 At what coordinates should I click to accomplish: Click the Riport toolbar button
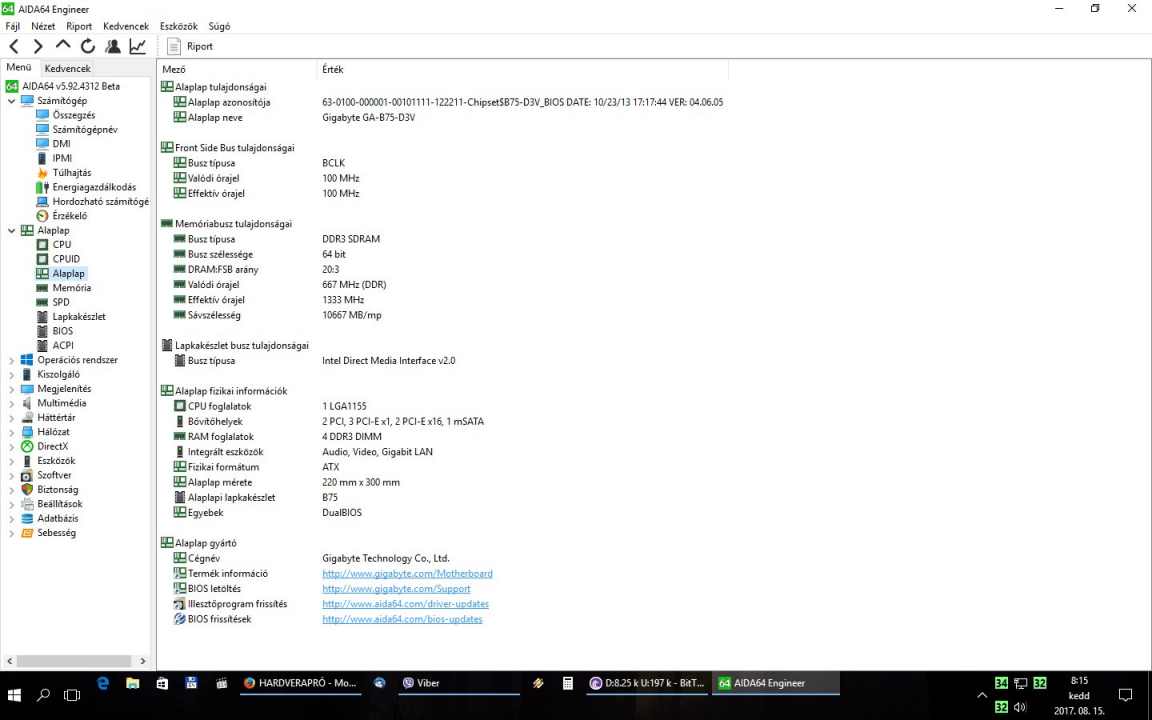pyautogui.click(x=190, y=46)
